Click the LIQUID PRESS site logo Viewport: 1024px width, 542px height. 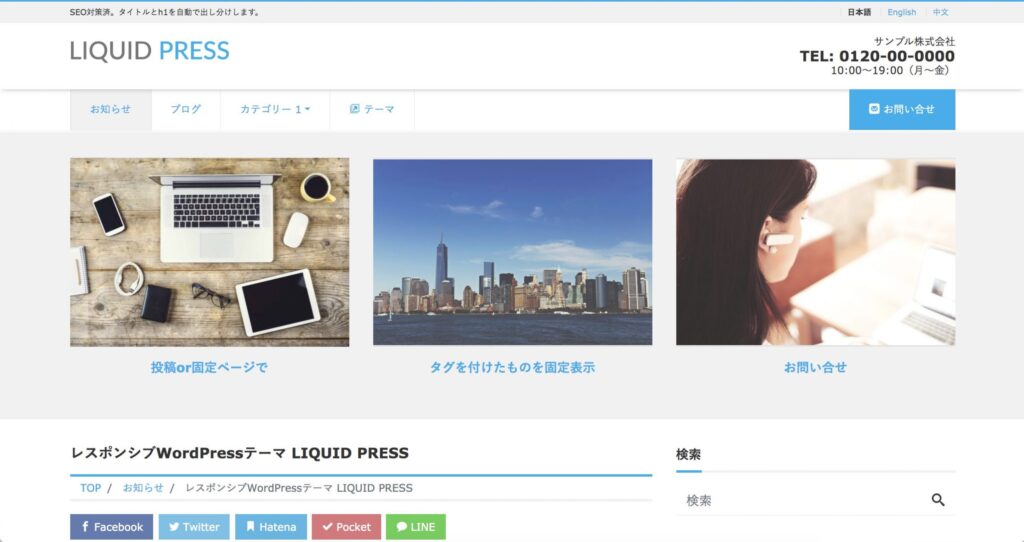150,51
